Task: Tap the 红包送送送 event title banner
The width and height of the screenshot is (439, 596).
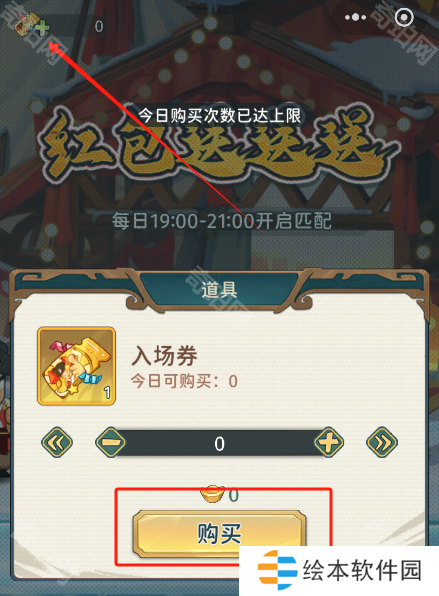Action: pos(218,146)
